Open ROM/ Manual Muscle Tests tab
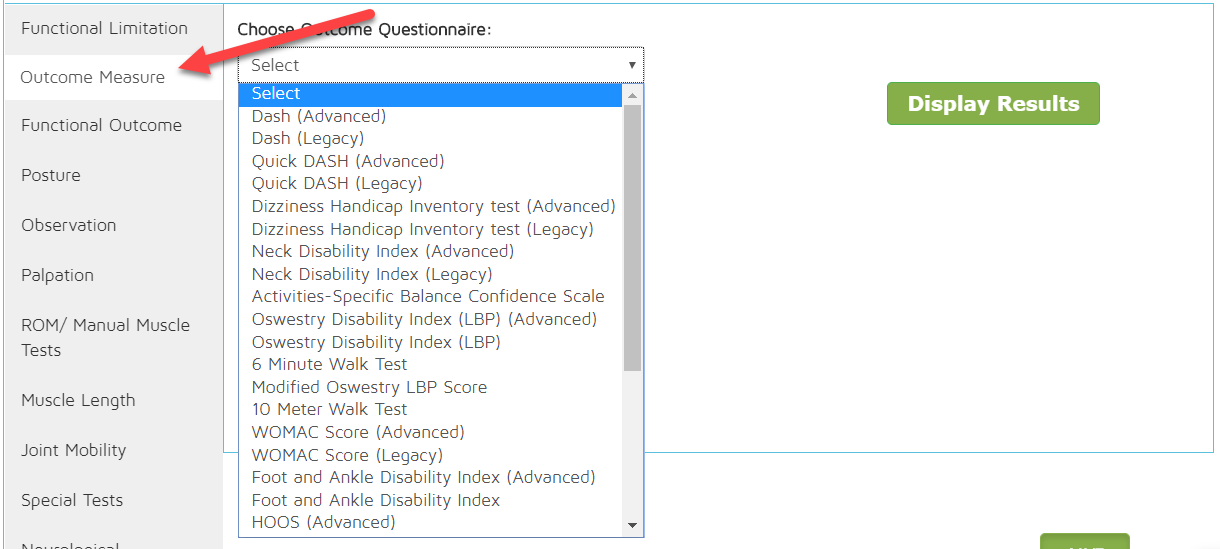The height and width of the screenshot is (549, 1220). click(105, 337)
